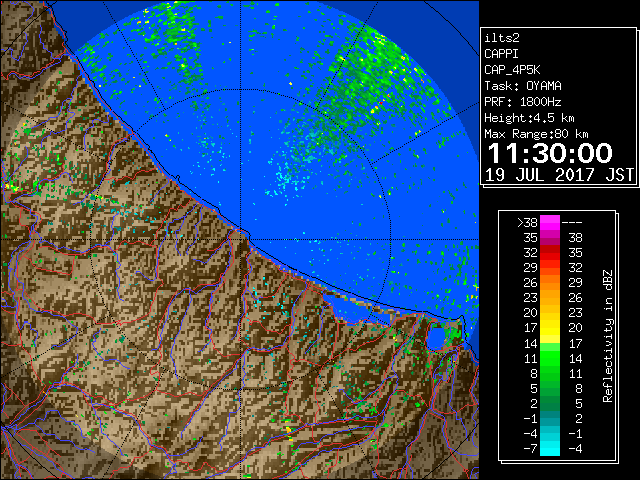This screenshot has width=640, height=480.
Task: Select the 'CAPPI' text line
Action: 501,54
